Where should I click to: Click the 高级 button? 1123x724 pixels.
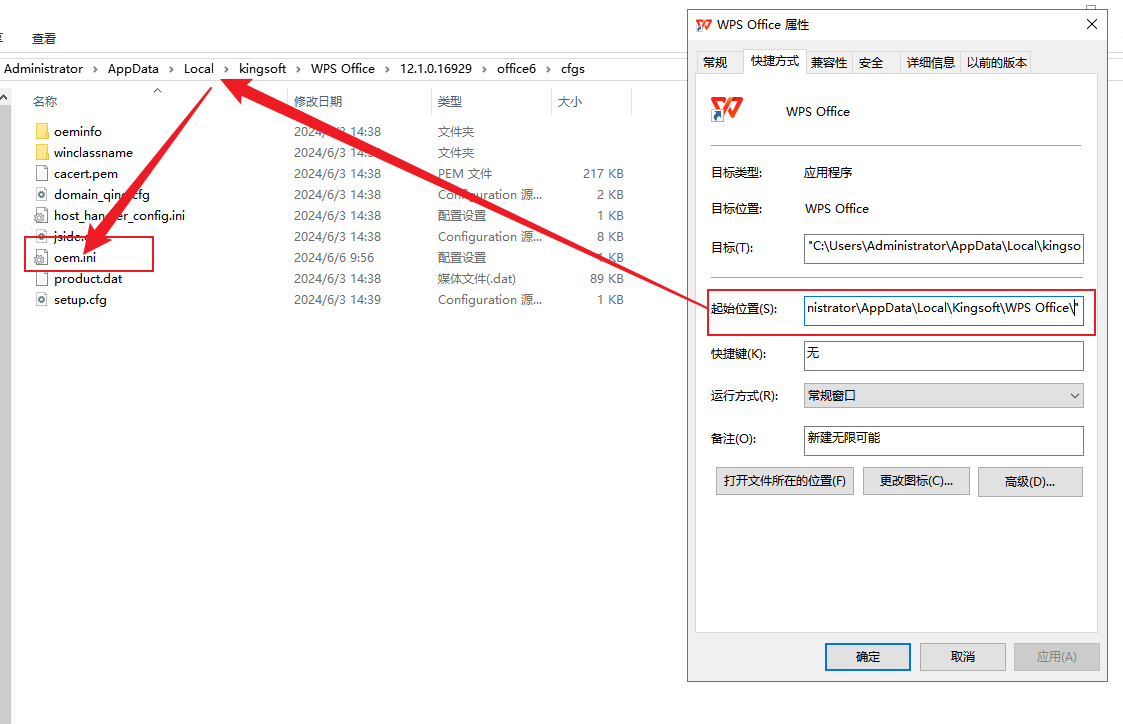1029,481
